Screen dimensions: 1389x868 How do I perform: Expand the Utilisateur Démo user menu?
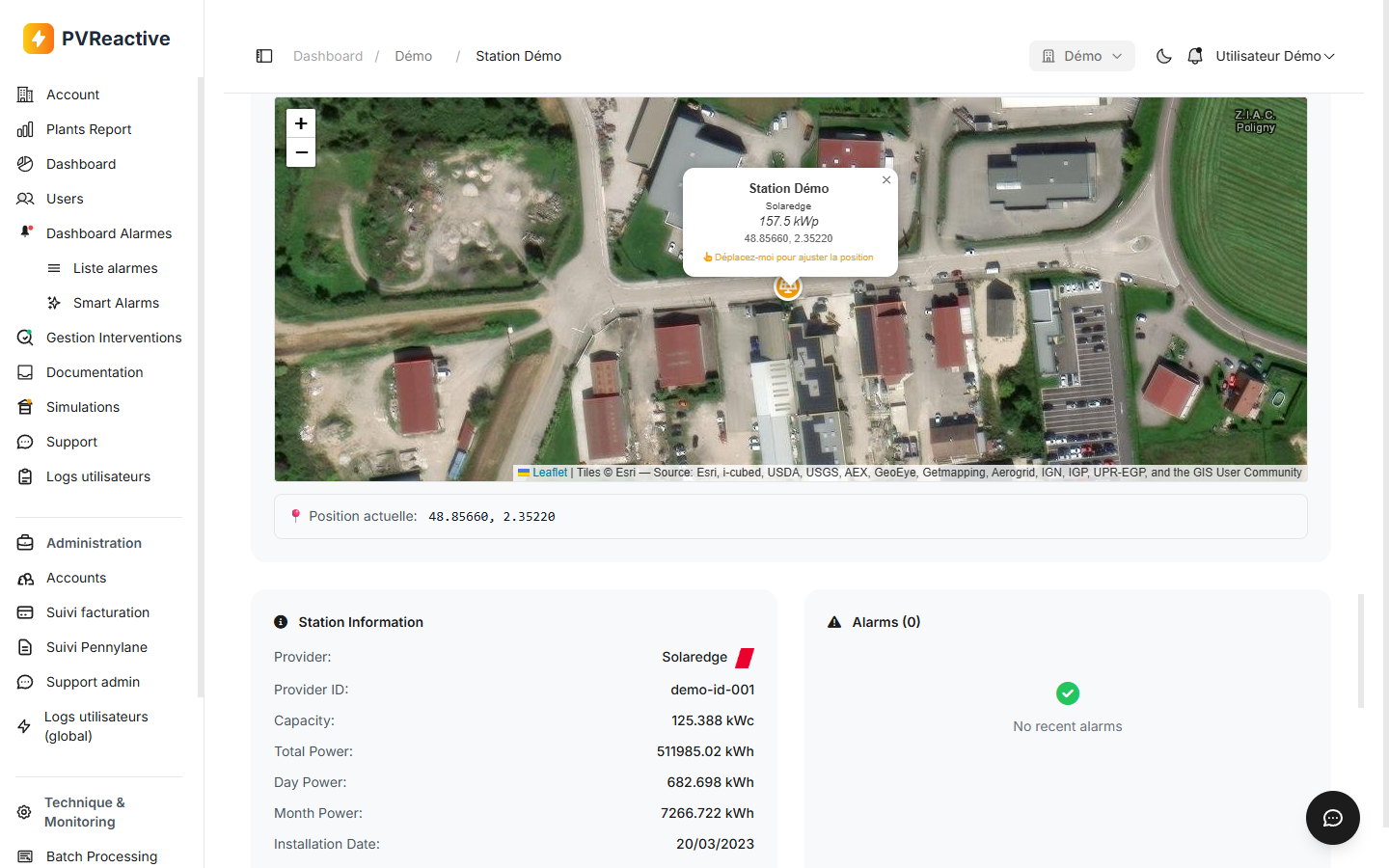tap(1275, 56)
